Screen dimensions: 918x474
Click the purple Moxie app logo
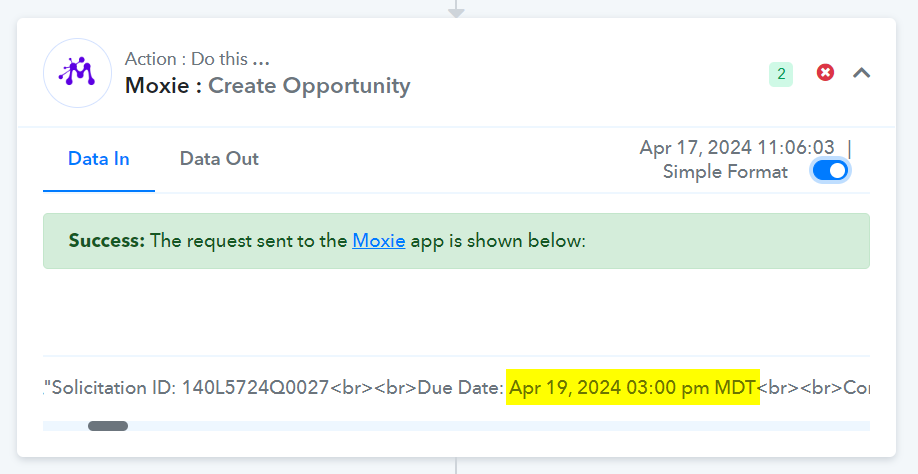pyautogui.click(x=77, y=73)
